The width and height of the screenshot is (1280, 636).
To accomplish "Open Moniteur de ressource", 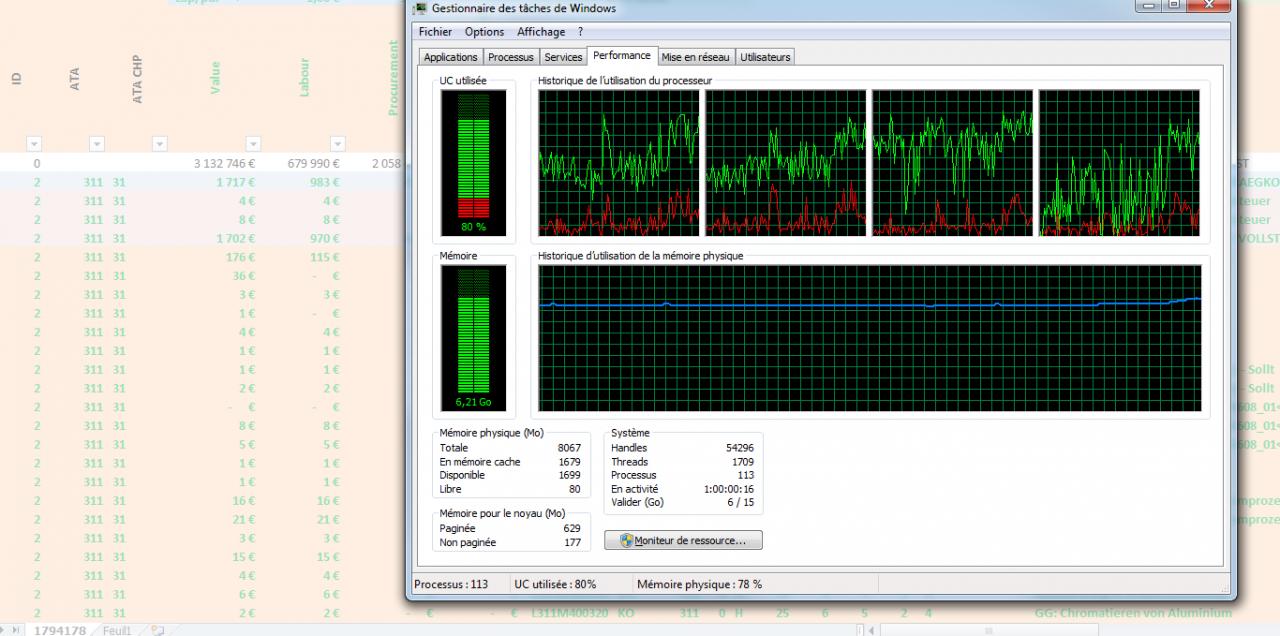I will (683, 540).
